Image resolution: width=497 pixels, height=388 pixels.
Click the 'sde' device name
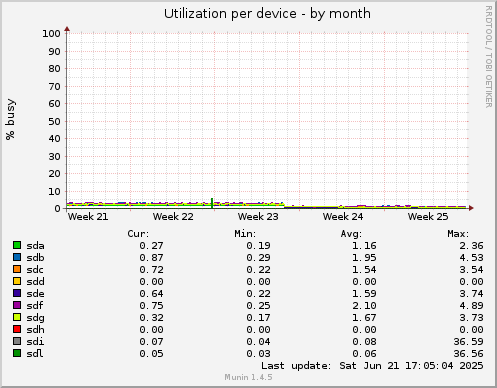35,294
